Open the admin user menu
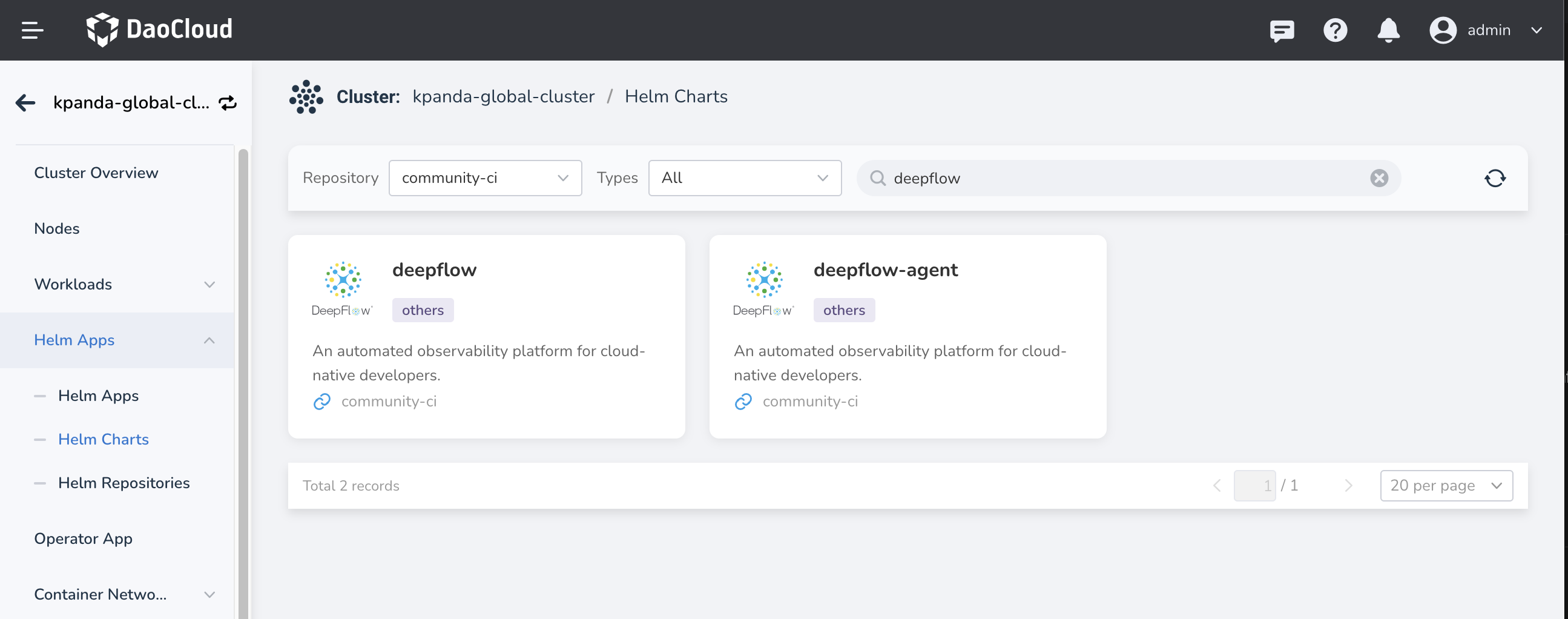Screen dimensions: 1568x619 pyautogui.click(x=1487, y=30)
